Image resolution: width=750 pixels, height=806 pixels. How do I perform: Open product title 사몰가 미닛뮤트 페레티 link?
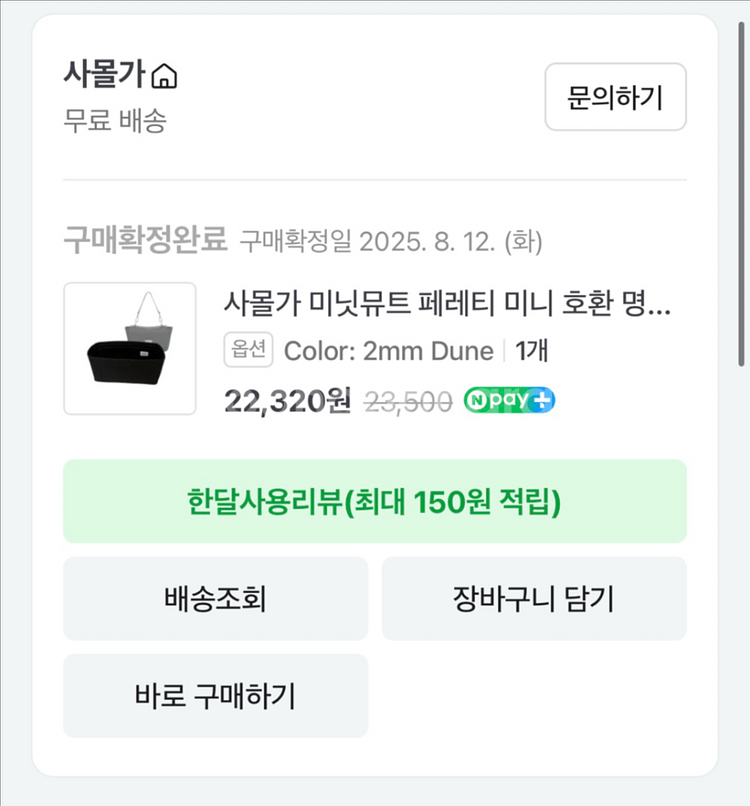click(447, 303)
